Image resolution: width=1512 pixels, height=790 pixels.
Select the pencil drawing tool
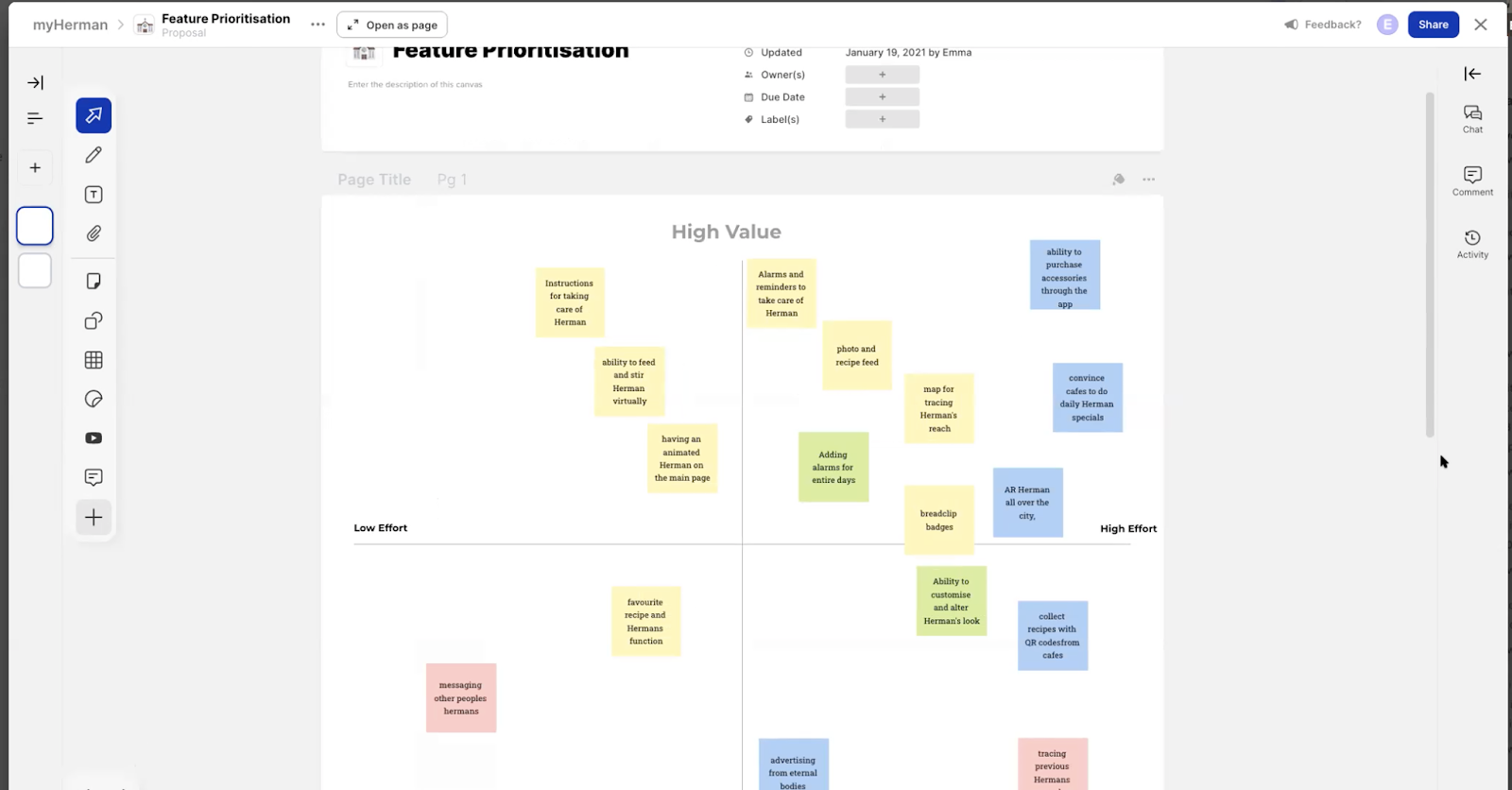tap(94, 155)
